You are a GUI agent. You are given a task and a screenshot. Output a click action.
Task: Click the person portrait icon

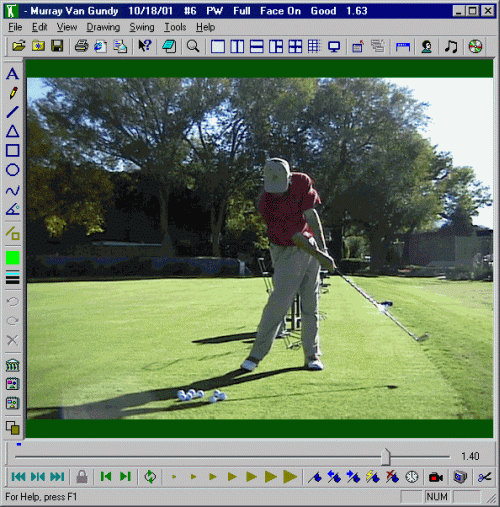click(427, 46)
